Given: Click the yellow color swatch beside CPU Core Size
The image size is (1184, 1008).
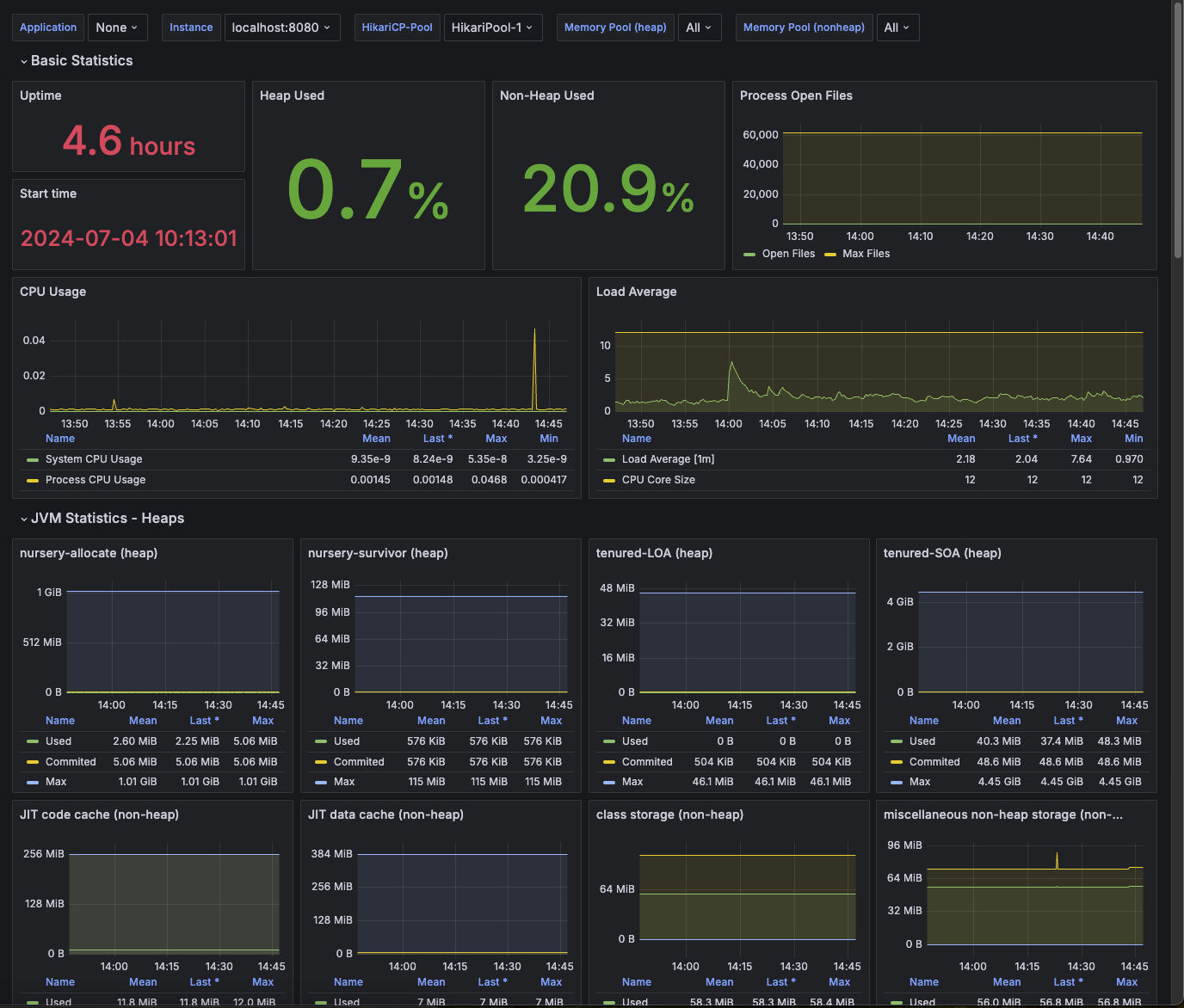Looking at the screenshot, I should 609,481.
